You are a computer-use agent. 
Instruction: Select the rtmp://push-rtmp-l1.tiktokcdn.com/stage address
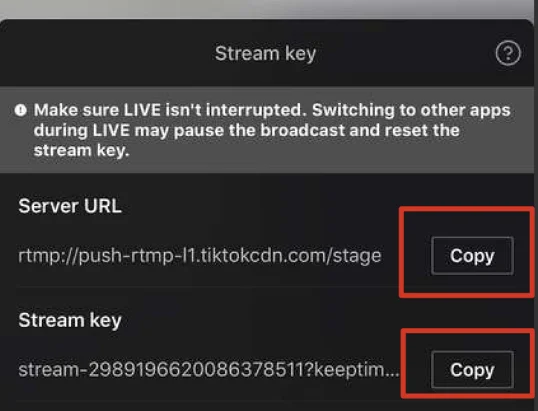click(x=200, y=256)
